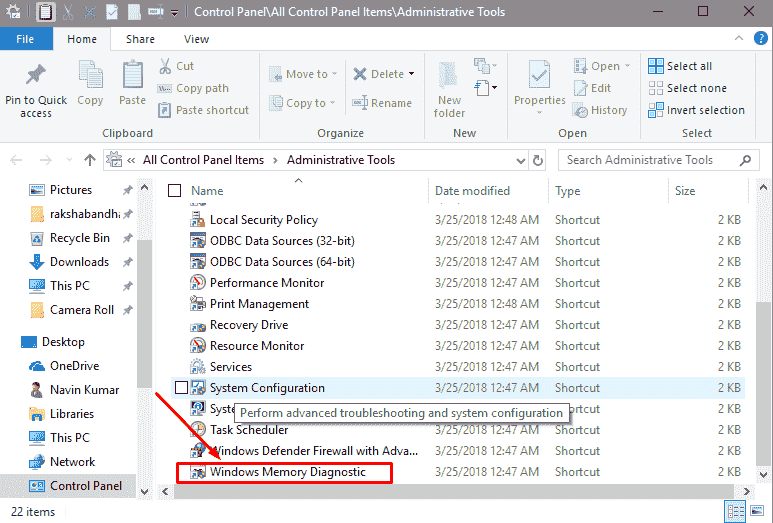
Task: Open the Recent locations dropdown arrow
Action: pyautogui.click(x=69, y=160)
